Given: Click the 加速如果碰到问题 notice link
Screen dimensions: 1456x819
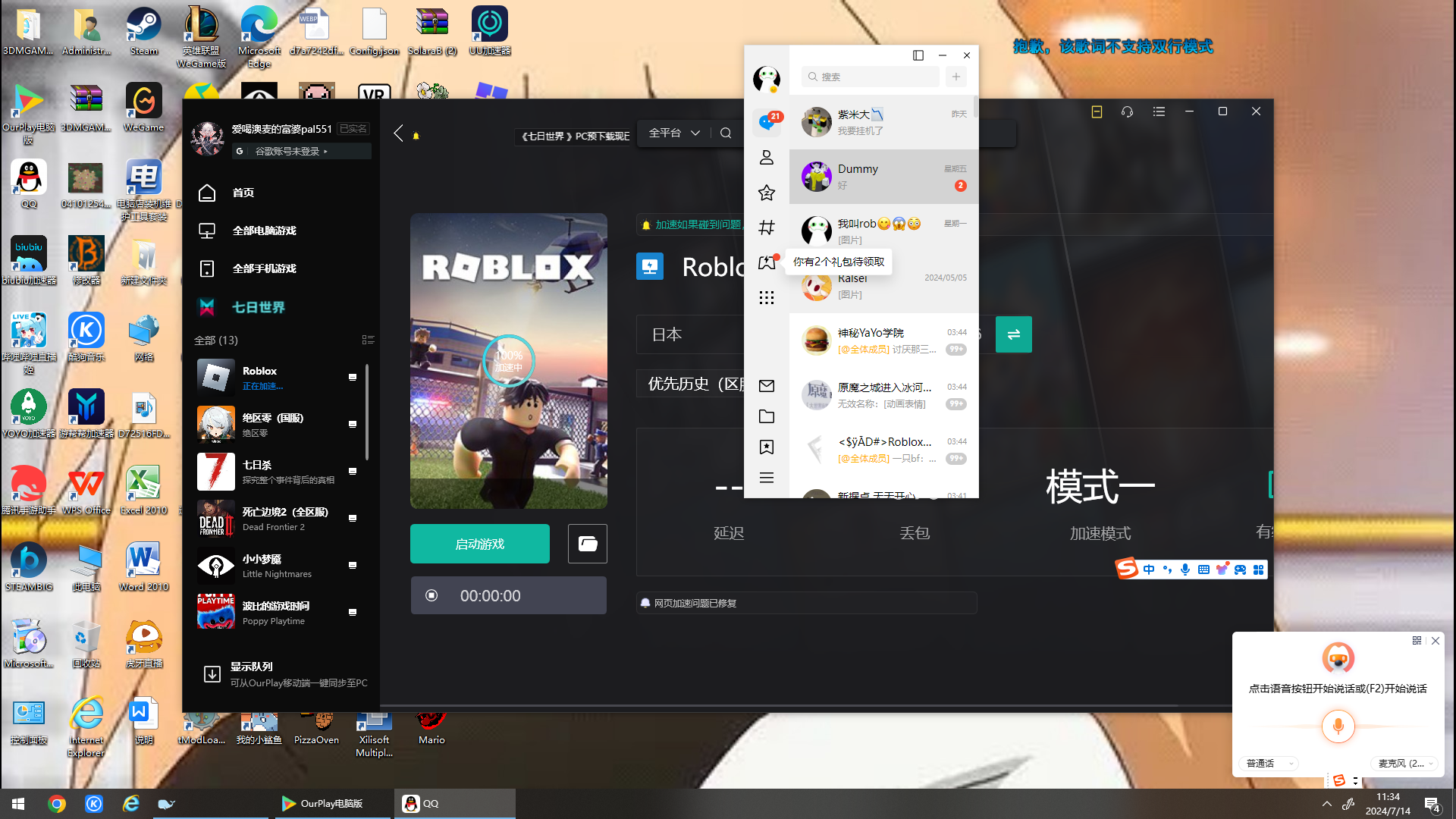Looking at the screenshot, I should click(x=698, y=224).
